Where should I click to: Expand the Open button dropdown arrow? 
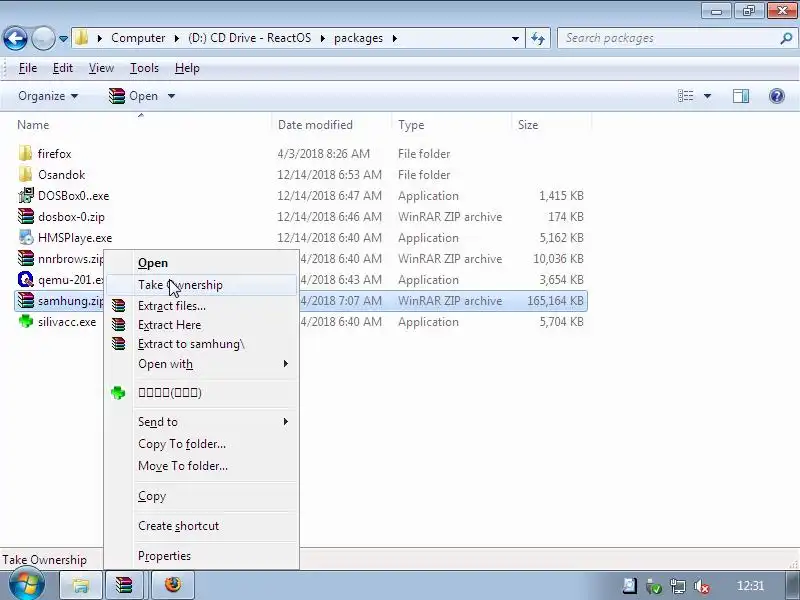tap(171, 96)
